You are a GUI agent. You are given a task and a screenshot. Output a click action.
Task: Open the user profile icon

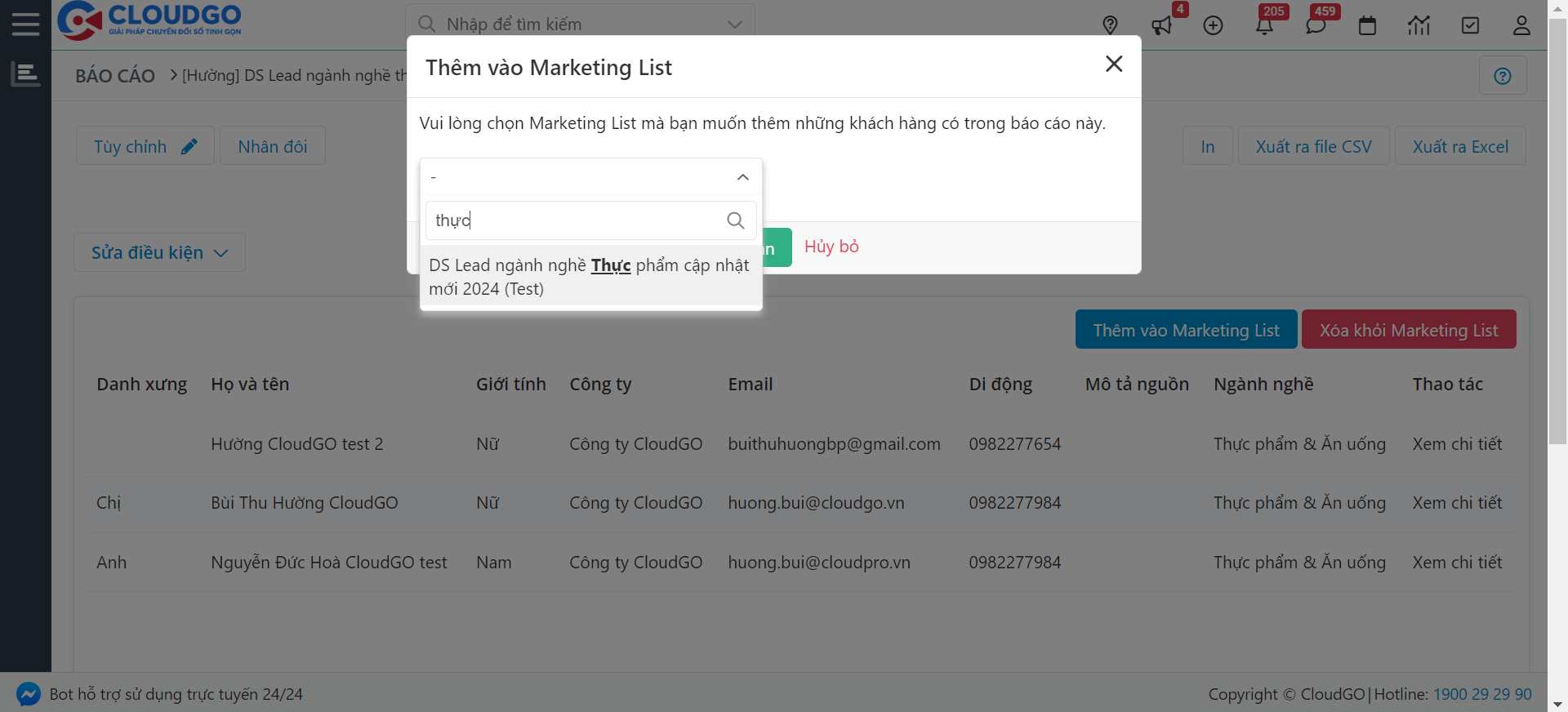(x=1521, y=25)
